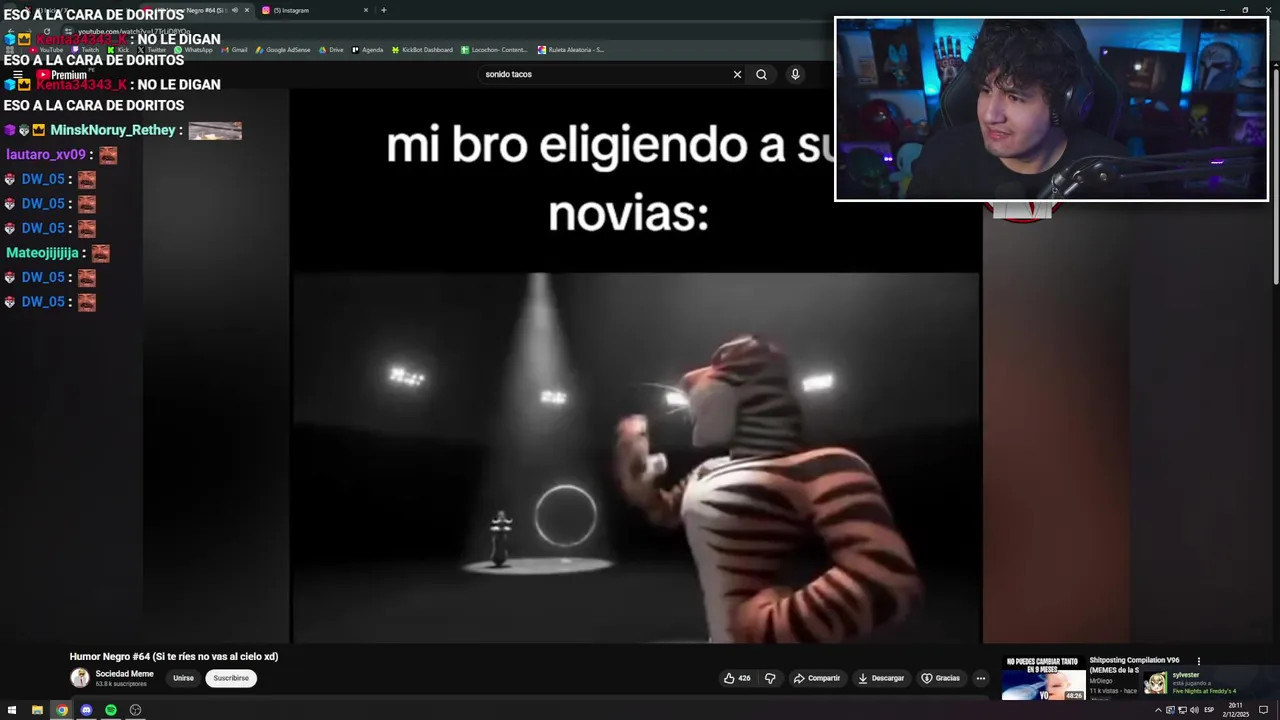Click the webcam overlay of the streamer

point(1051,109)
